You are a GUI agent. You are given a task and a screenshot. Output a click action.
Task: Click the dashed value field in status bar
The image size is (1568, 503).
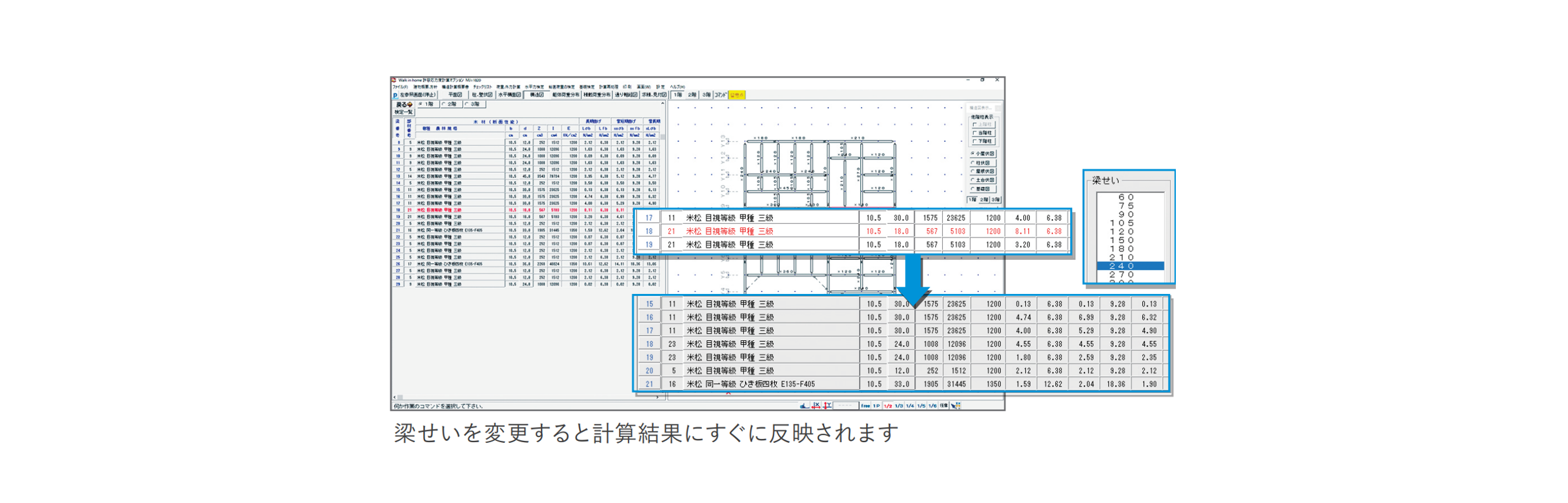846,405
